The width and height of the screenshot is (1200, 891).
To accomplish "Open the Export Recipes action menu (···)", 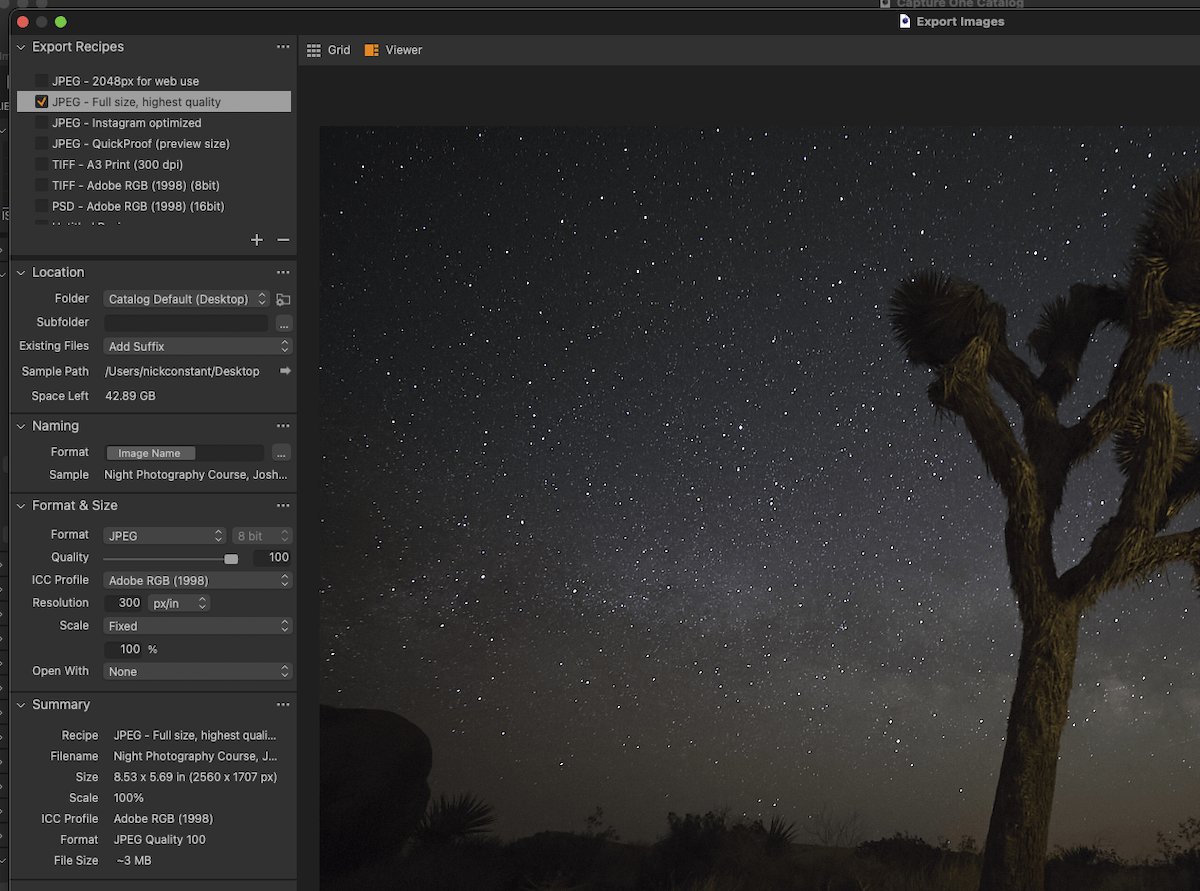I will pyautogui.click(x=283, y=46).
